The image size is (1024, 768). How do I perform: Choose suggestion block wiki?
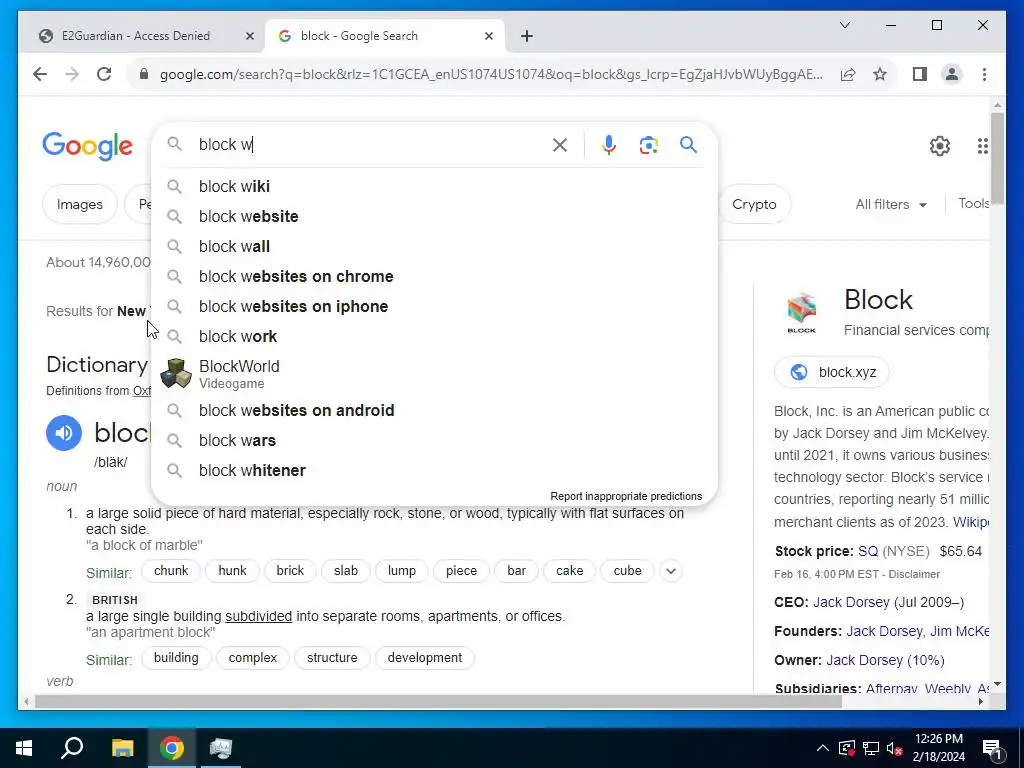pyautogui.click(x=434, y=187)
